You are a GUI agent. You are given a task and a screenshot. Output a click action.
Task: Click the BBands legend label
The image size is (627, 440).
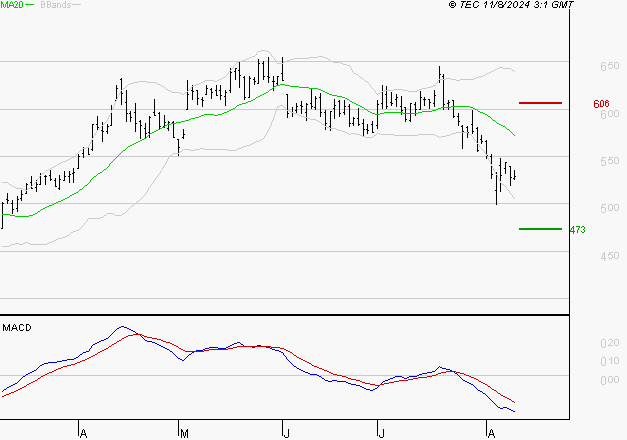coord(56,5)
